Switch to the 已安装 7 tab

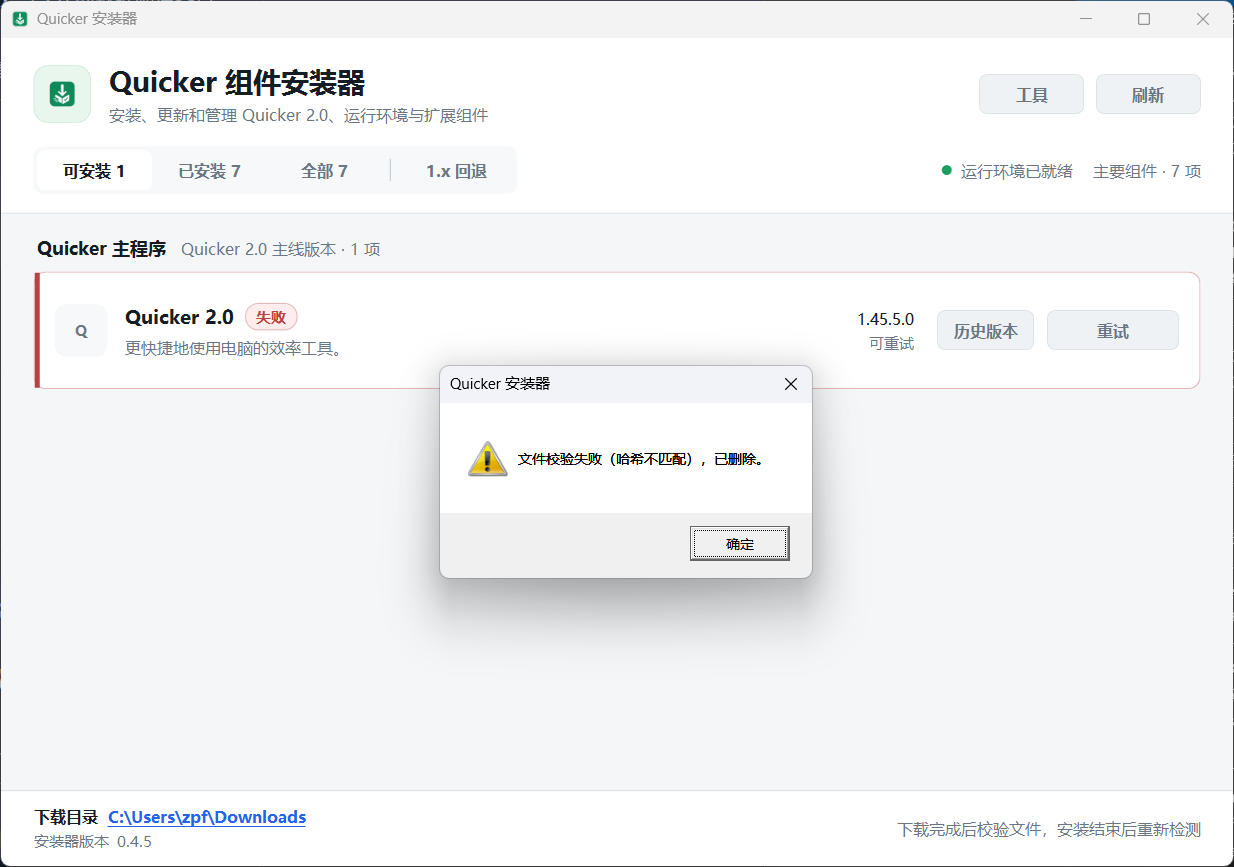pos(209,171)
